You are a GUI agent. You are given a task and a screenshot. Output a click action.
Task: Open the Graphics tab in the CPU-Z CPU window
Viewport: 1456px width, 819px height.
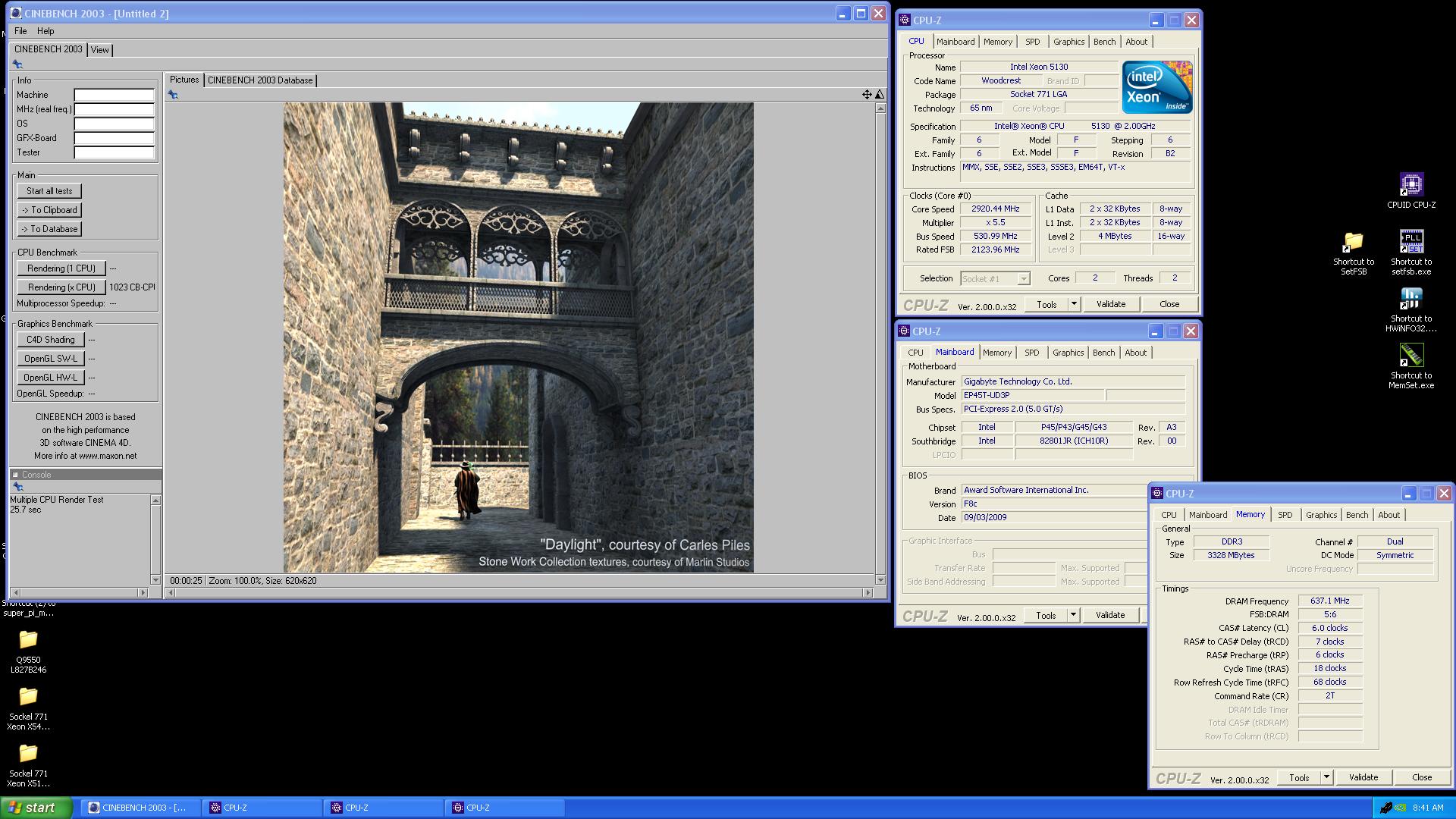point(1068,42)
